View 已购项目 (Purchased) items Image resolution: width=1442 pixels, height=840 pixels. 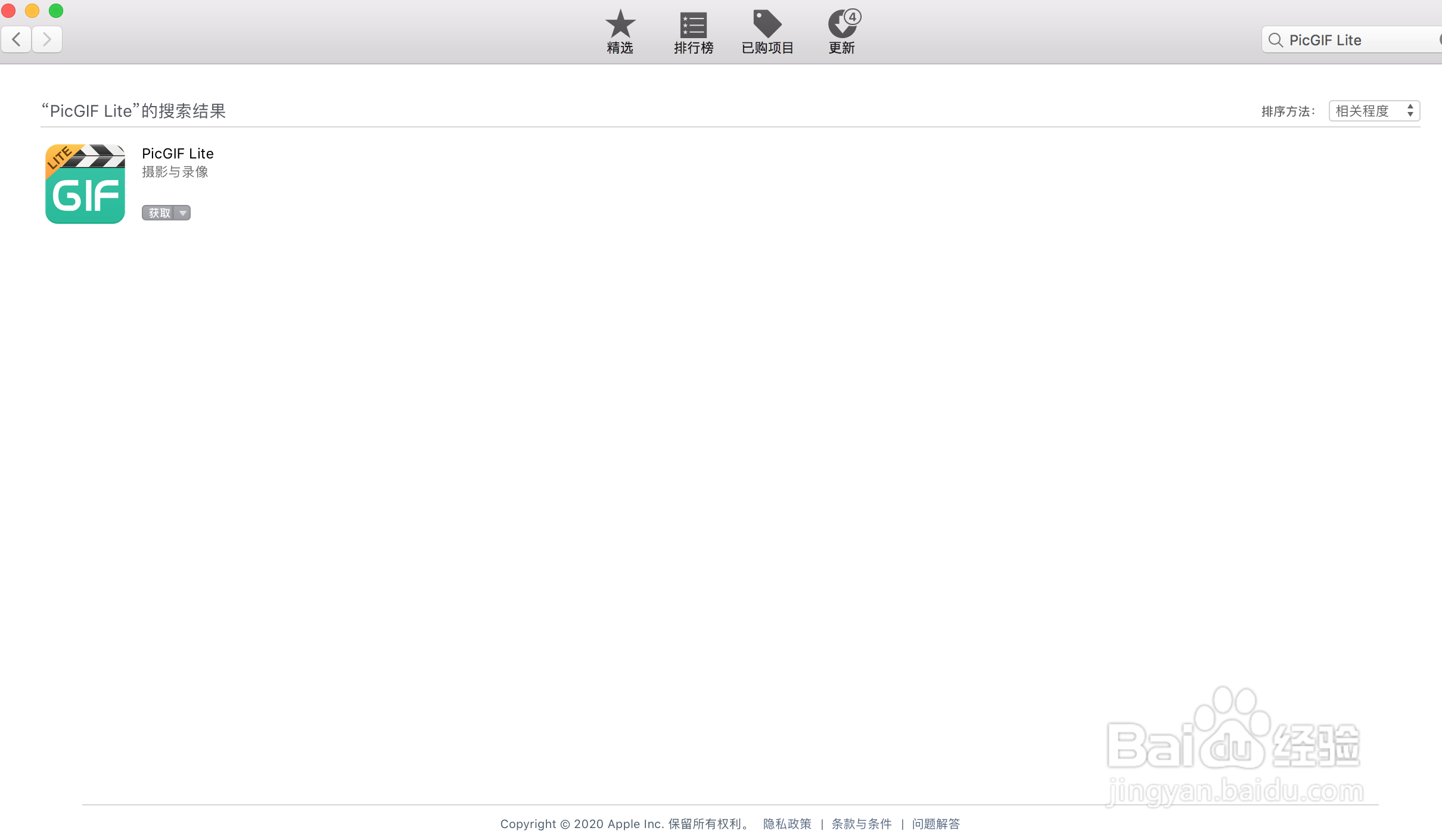click(767, 31)
